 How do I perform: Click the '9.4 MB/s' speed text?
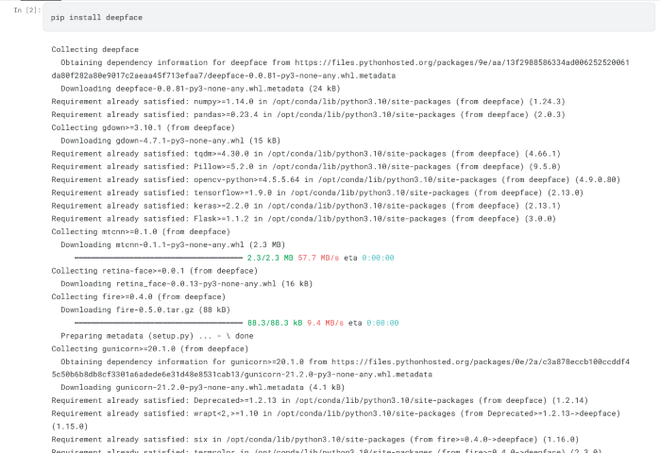coord(325,323)
